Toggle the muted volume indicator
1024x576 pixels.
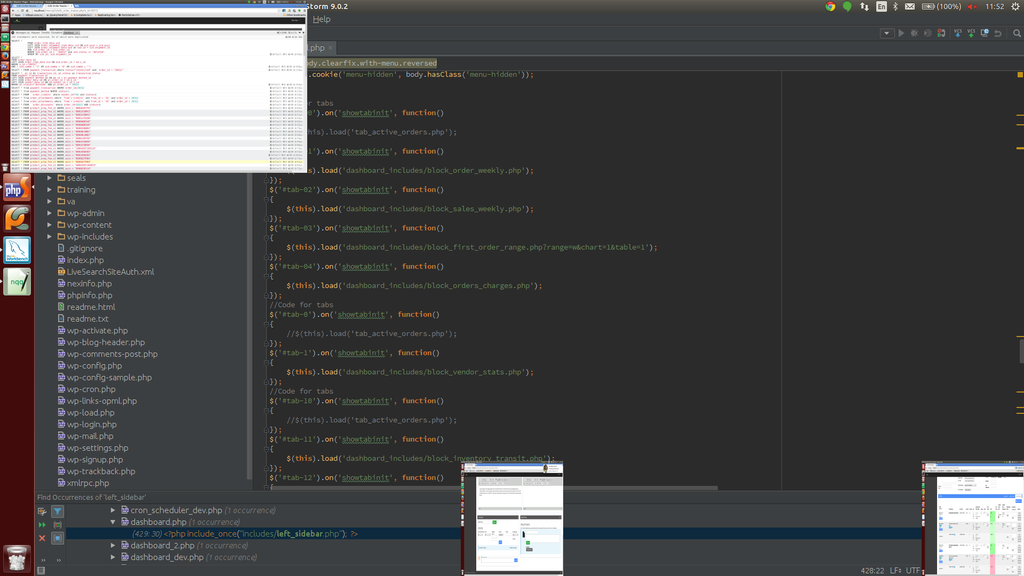pos(971,6)
